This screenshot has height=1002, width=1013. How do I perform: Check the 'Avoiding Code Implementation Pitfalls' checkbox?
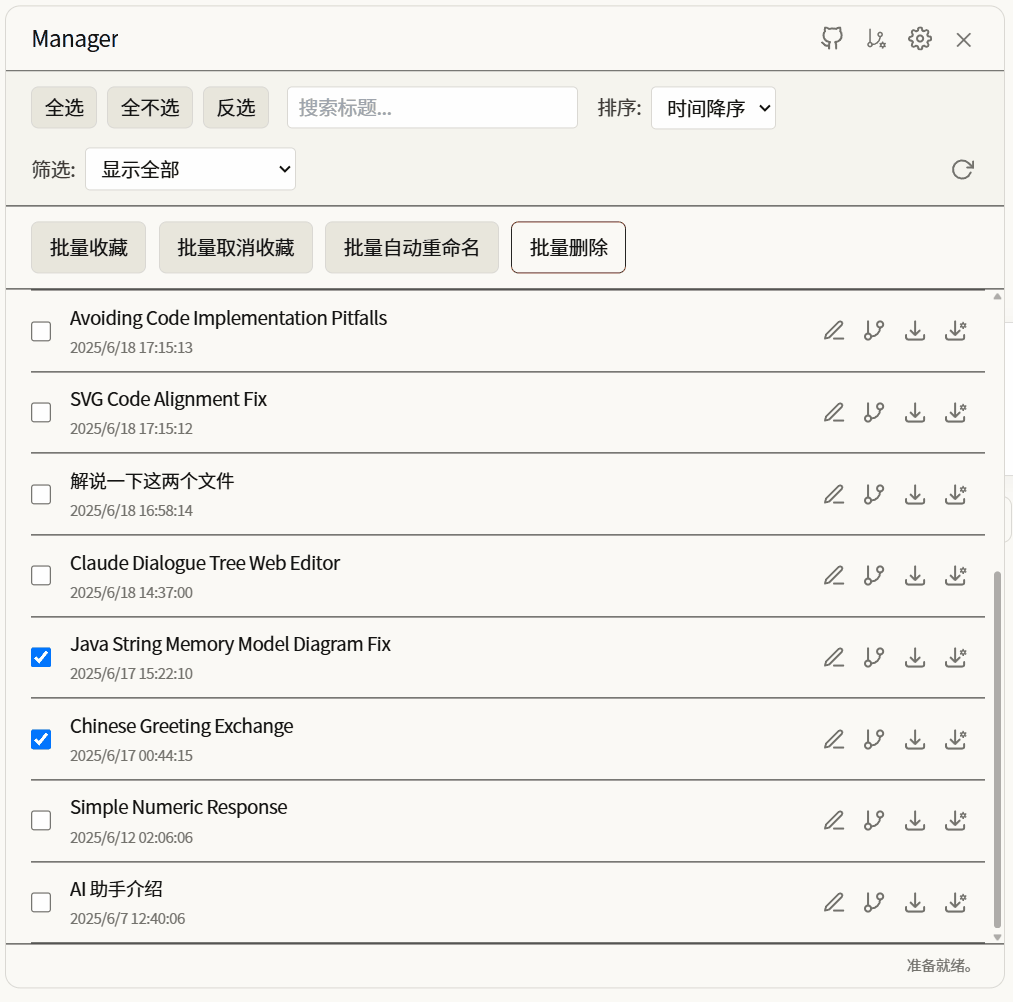click(41, 331)
